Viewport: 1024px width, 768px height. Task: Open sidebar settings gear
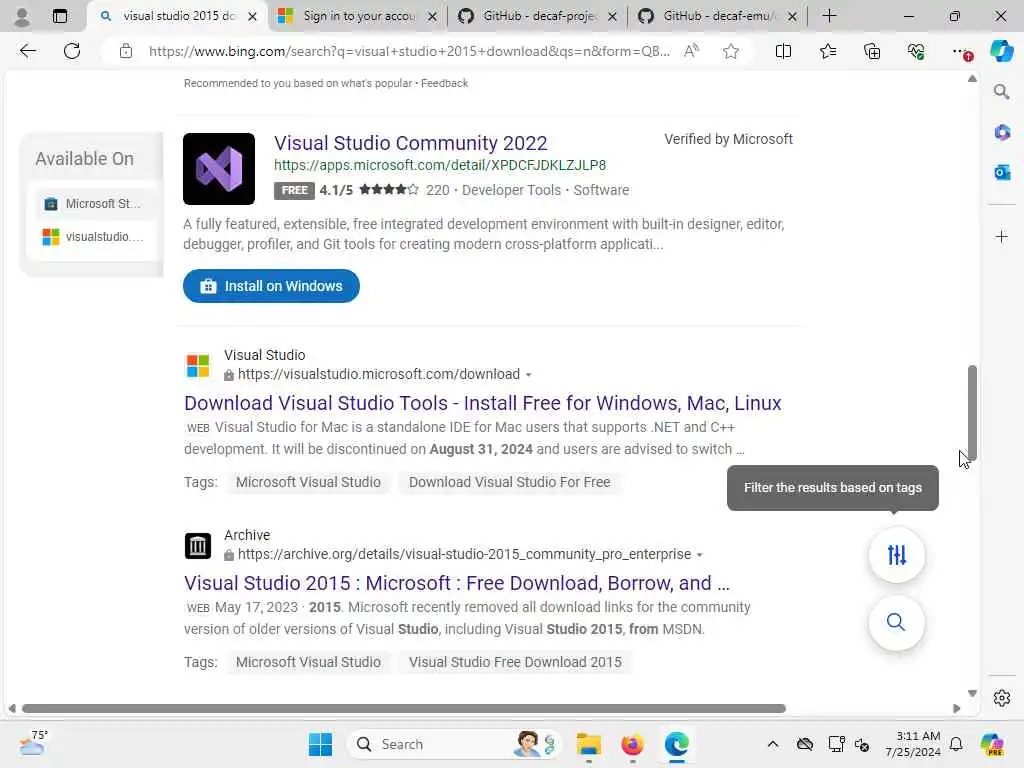(x=1001, y=698)
